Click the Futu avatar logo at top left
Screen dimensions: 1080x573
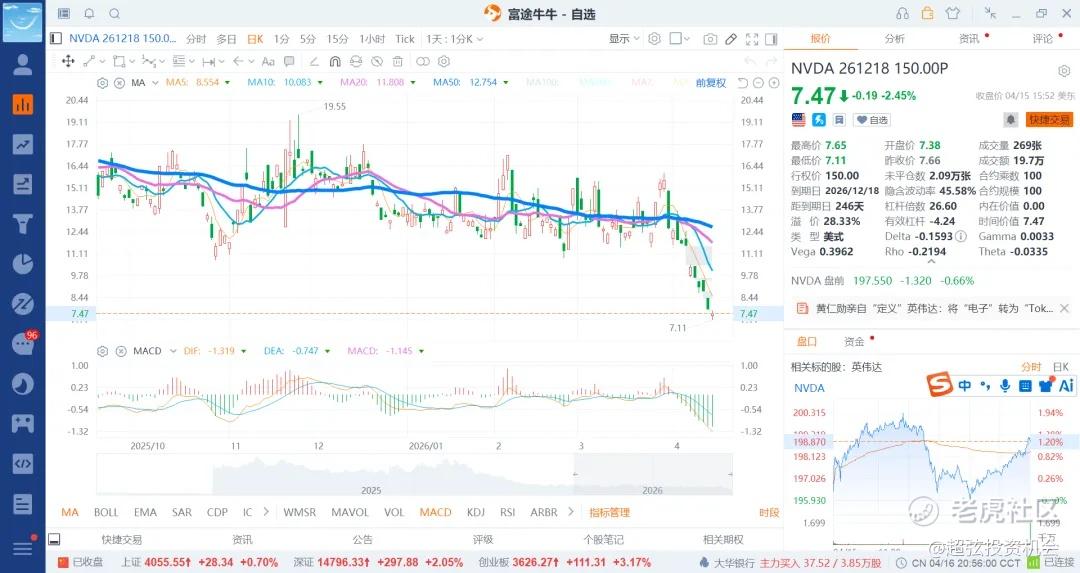(23, 21)
